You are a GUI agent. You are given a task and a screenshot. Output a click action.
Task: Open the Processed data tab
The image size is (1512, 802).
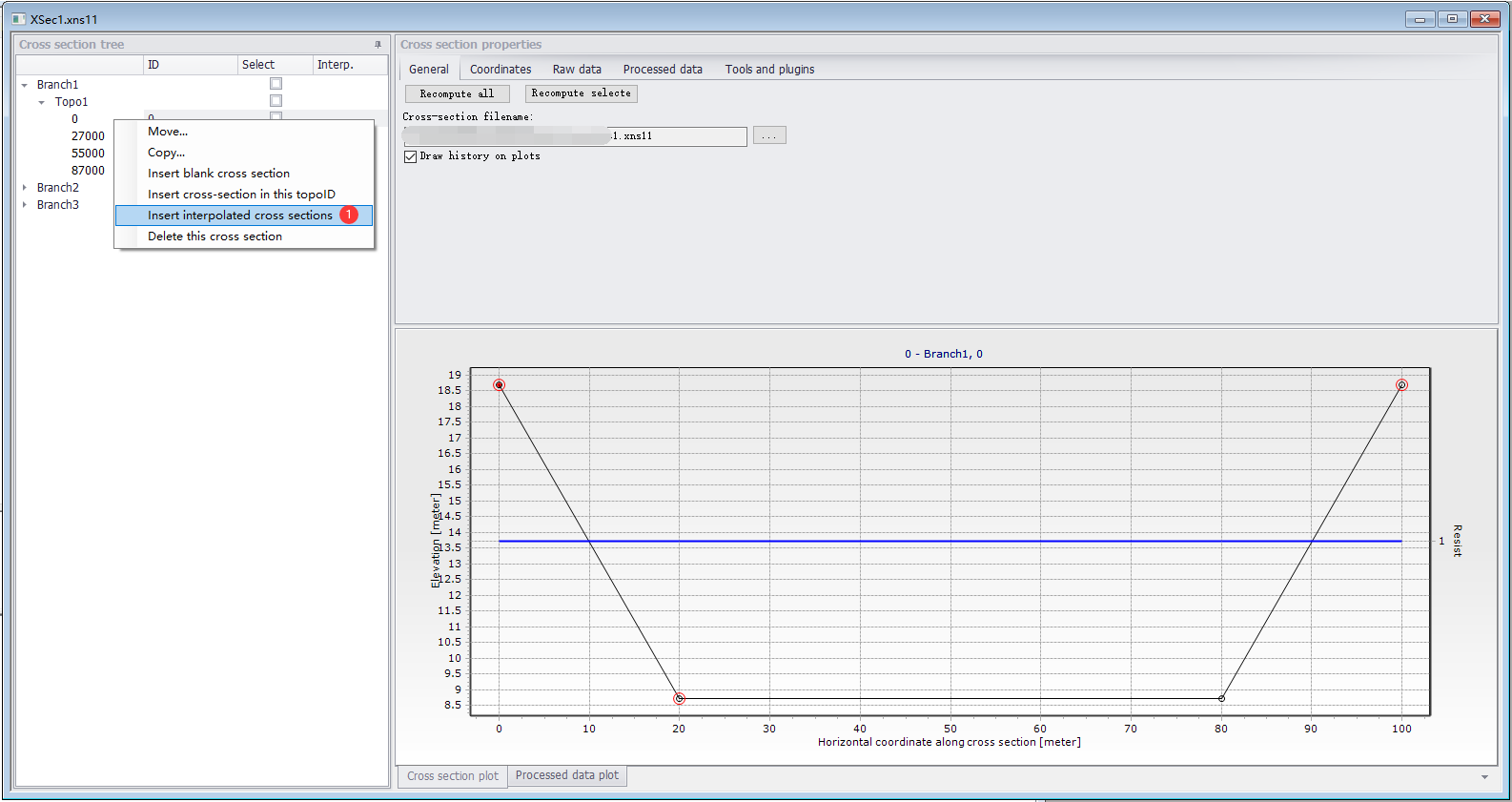coord(663,69)
